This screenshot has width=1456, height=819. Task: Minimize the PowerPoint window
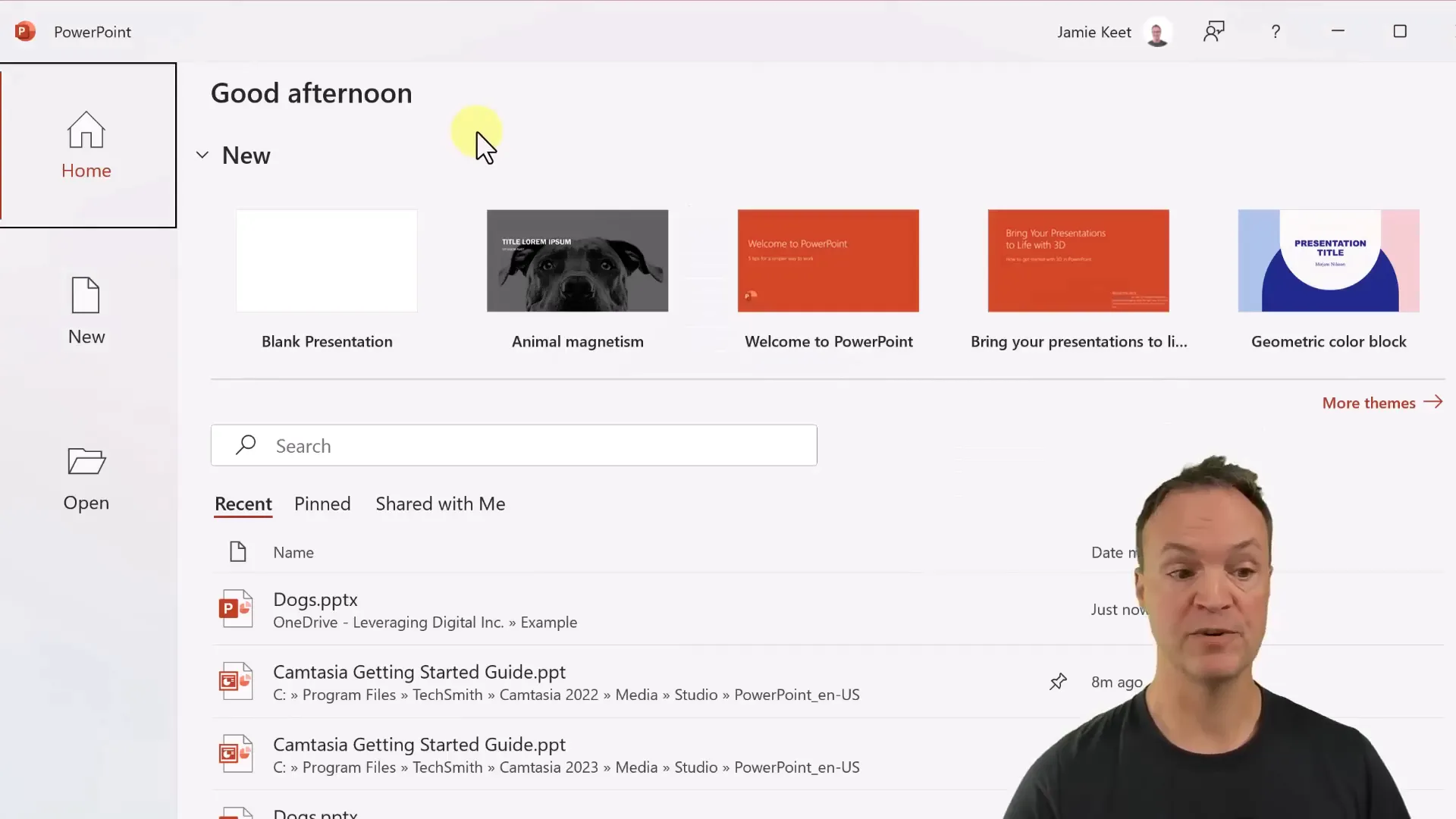tap(1338, 31)
